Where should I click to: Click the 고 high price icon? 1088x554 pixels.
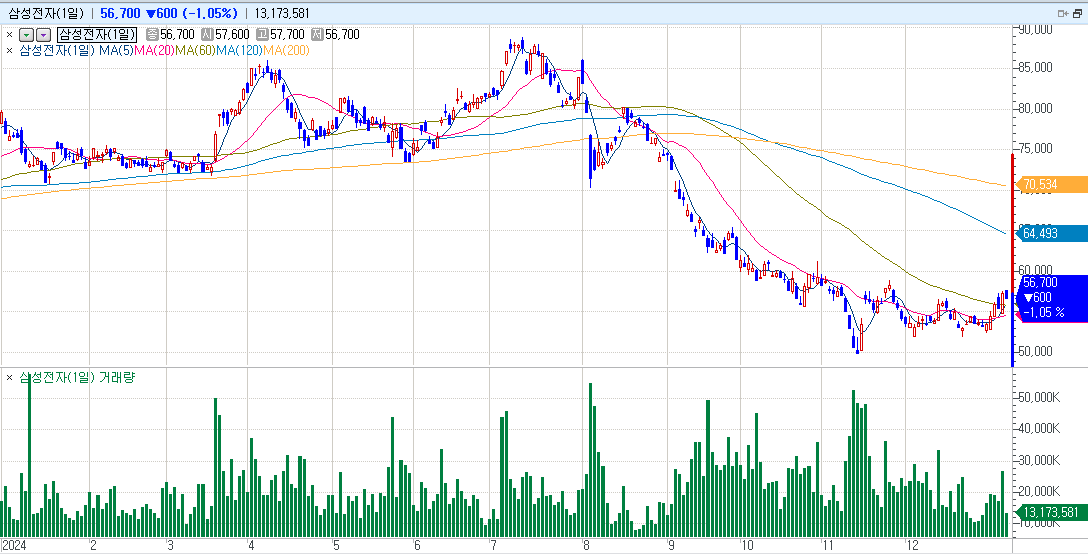[262, 35]
